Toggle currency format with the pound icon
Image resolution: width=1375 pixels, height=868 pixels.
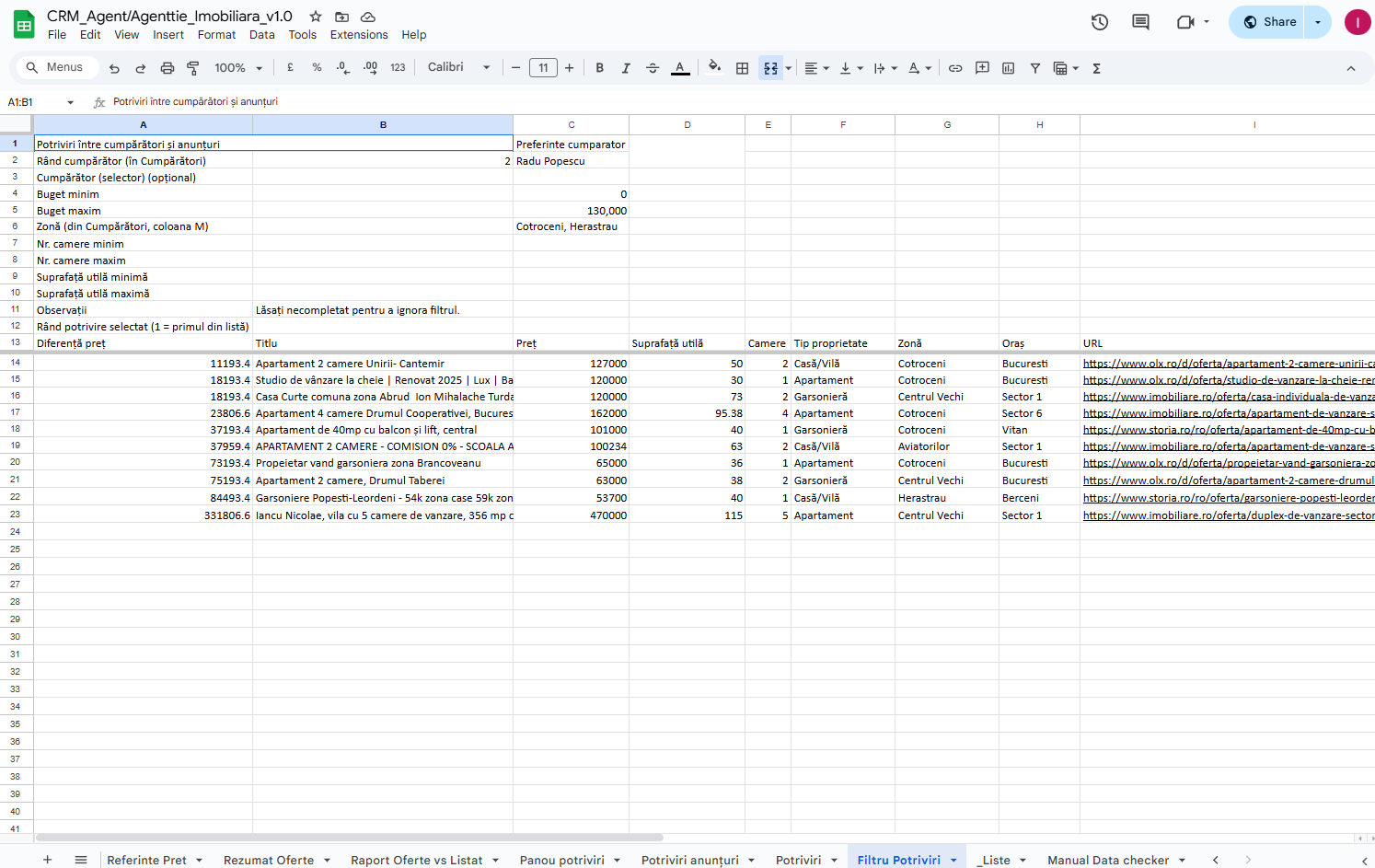(x=289, y=67)
